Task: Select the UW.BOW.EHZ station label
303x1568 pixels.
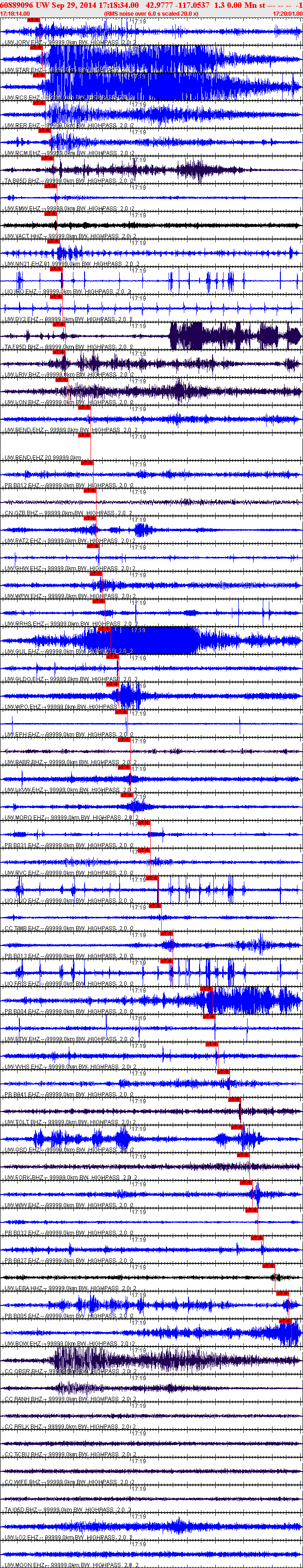Action: pos(69,1344)
